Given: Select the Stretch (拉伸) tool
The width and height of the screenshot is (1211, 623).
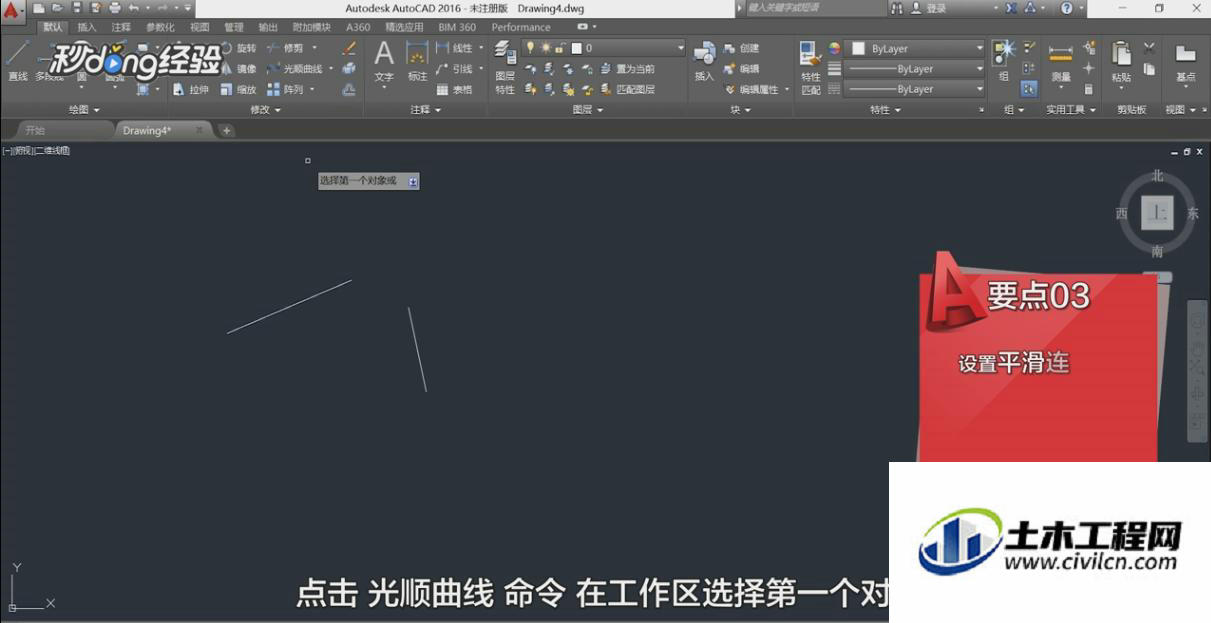Looking at the screenshot, I should click(190, 89).
